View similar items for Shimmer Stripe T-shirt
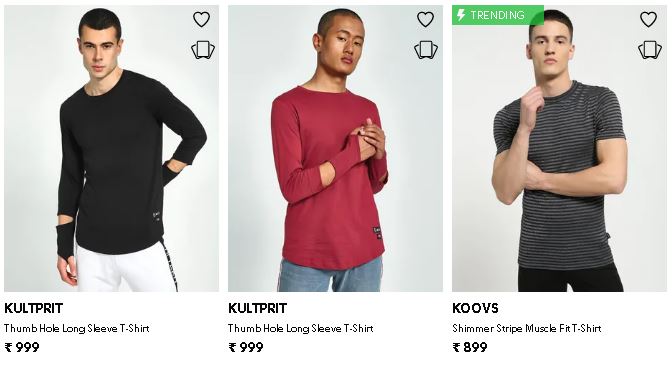The image size is (672, 368). 650,50
